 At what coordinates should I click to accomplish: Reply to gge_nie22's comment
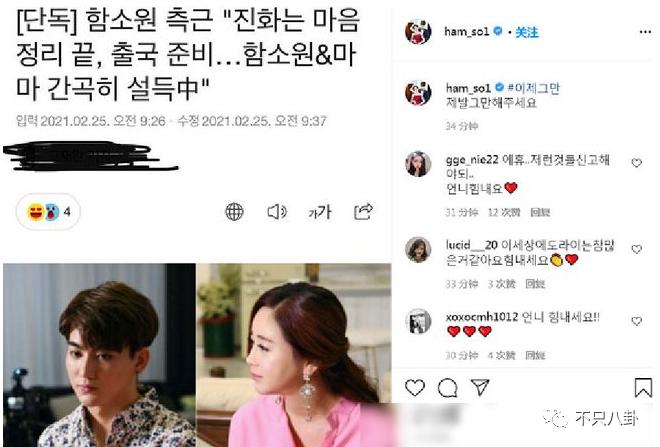(x=540, y=213)
